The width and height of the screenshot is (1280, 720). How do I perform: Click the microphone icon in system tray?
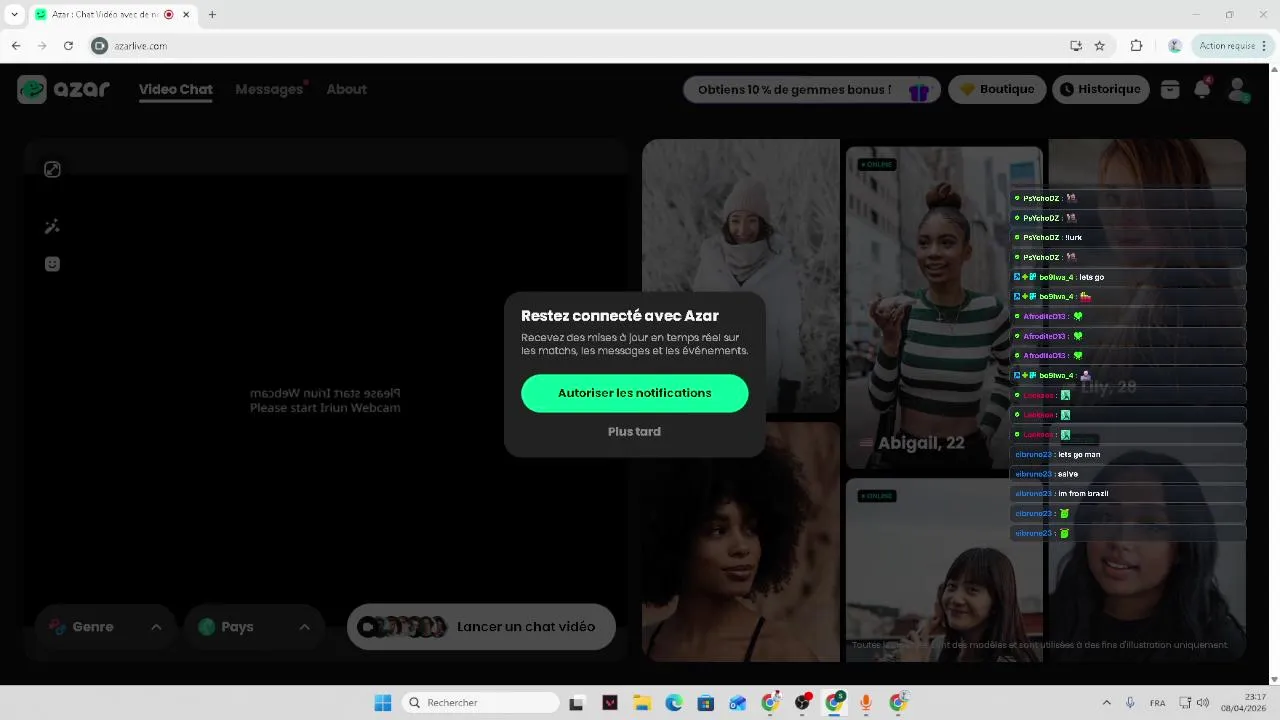(x=1130, y=703)
